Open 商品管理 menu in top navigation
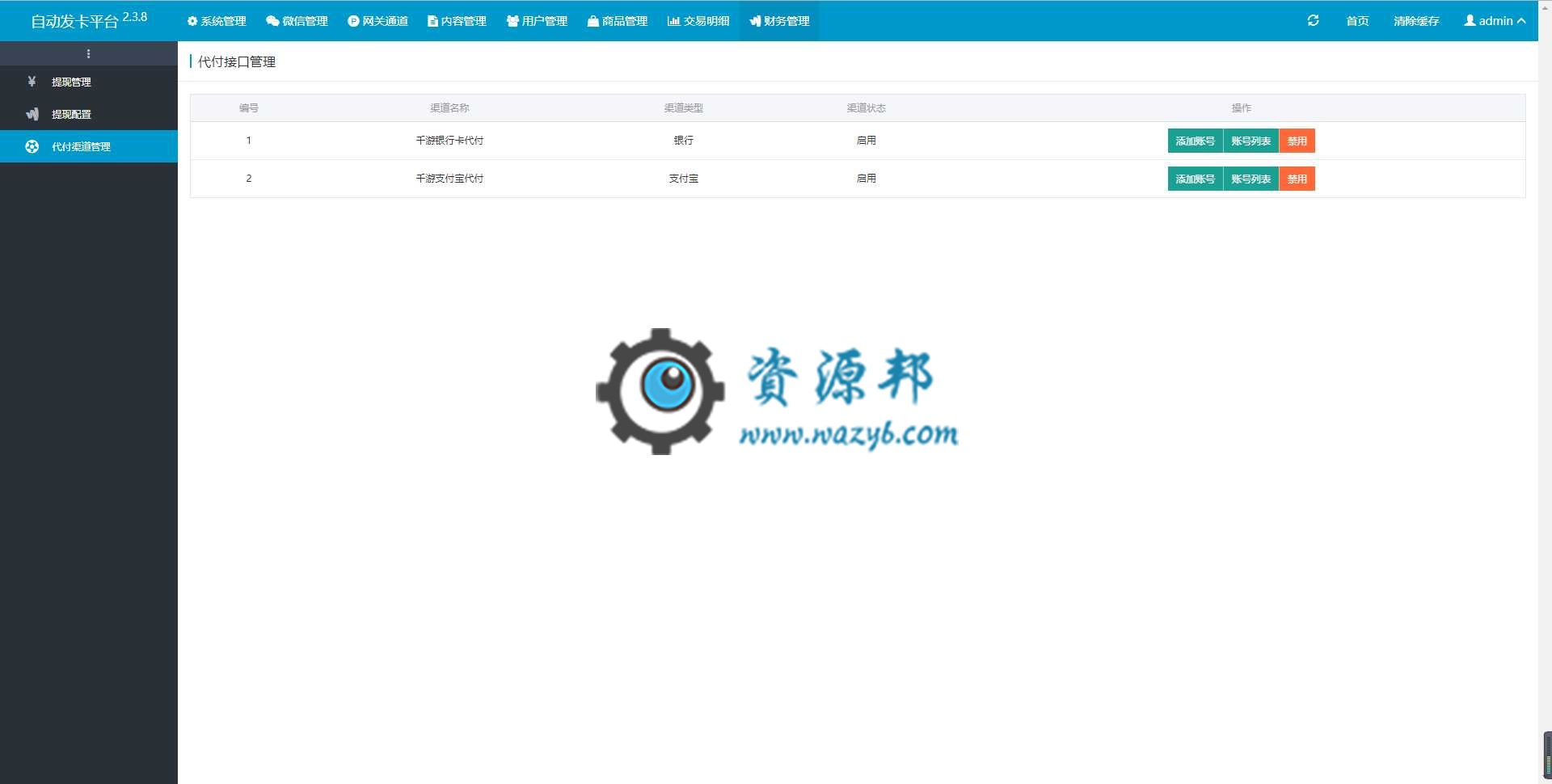The width and height of the screenshot is (1552, 784). (x=618, y=21)
